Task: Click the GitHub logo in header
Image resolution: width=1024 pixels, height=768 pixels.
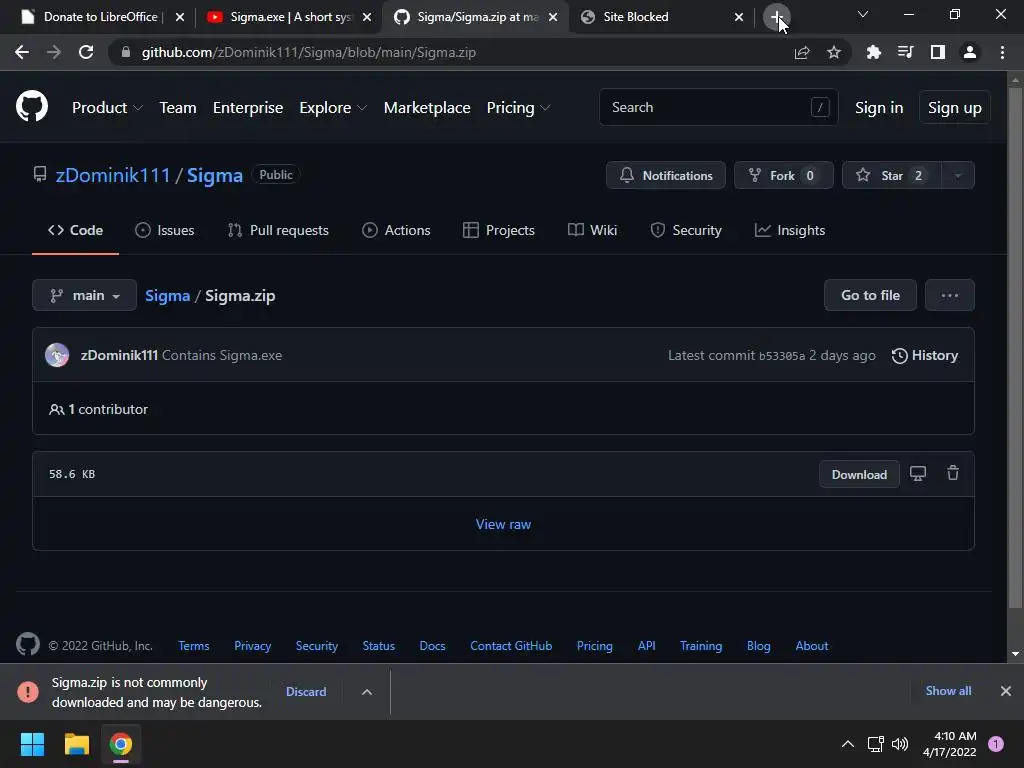Action: (31, 106)
